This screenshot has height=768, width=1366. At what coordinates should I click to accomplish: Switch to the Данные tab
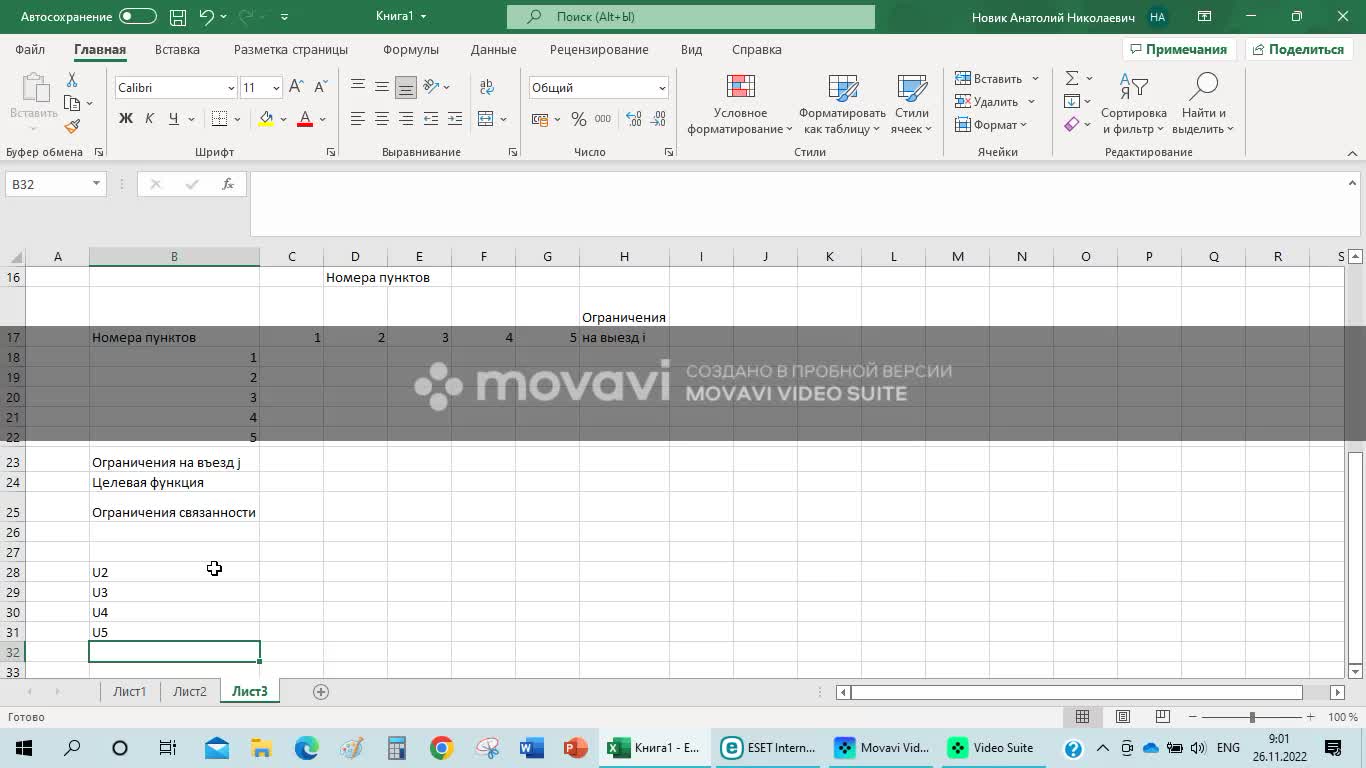(494, 49)
